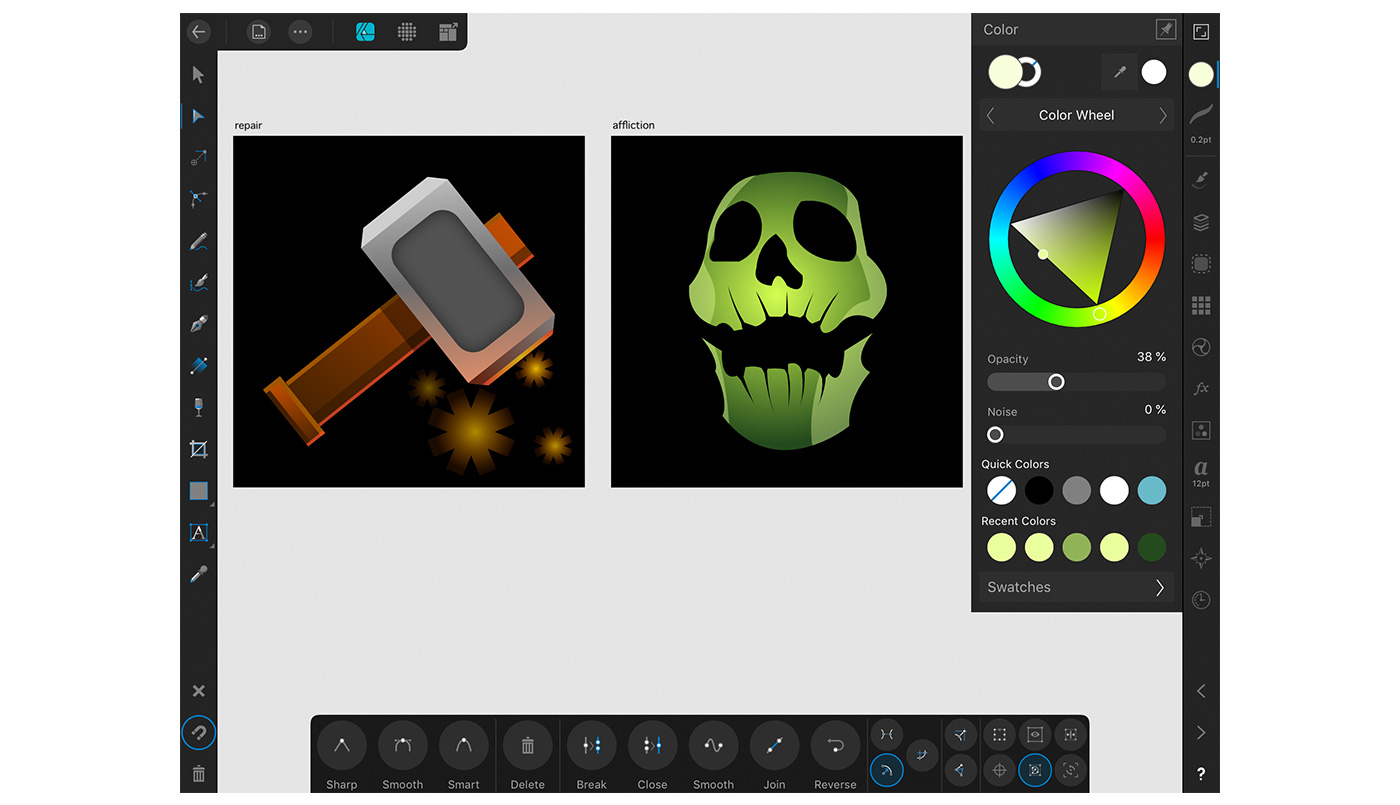Open the History clock studio

tap(1201, 600)
